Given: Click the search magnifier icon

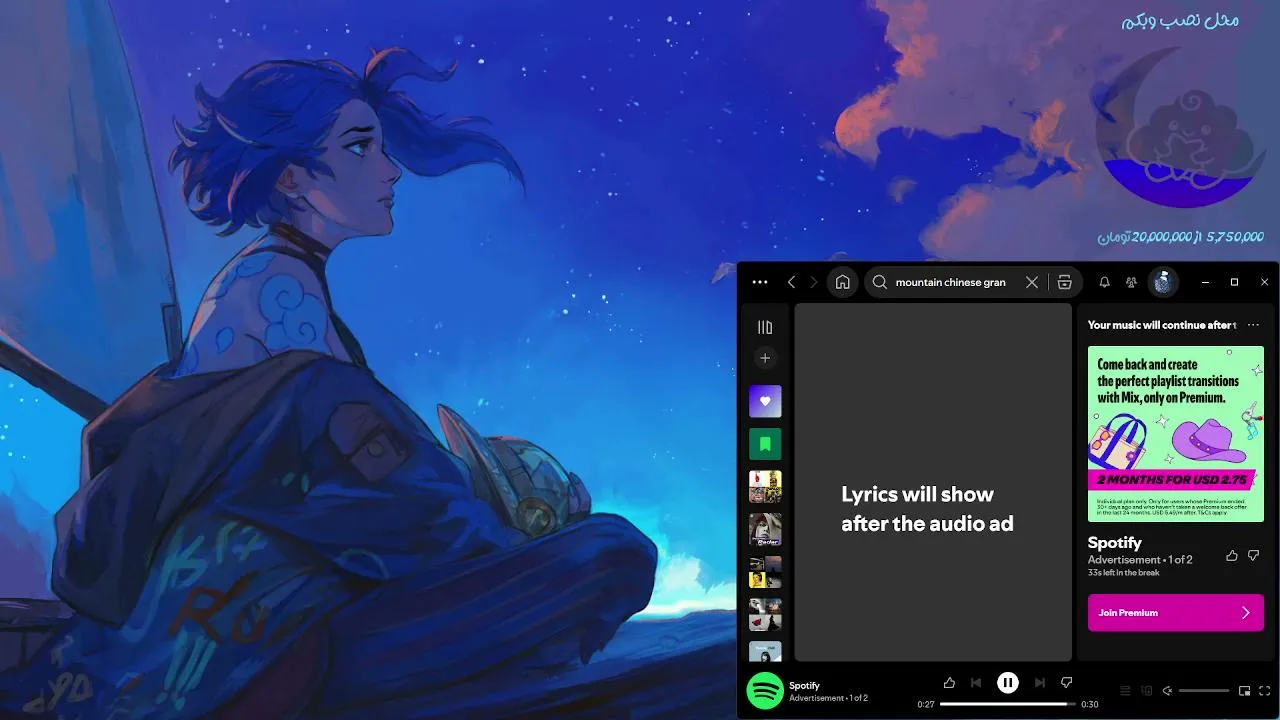Looking at the screenshot, I should (880, 282).
